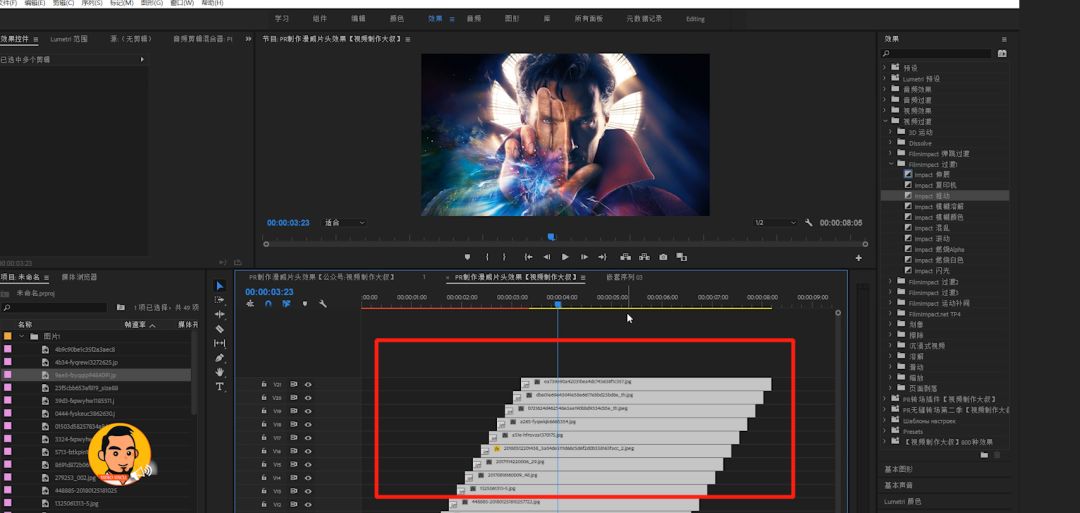This screenshot has width=1080, height=513.
Task: Go to Out point
Action: 602,257
